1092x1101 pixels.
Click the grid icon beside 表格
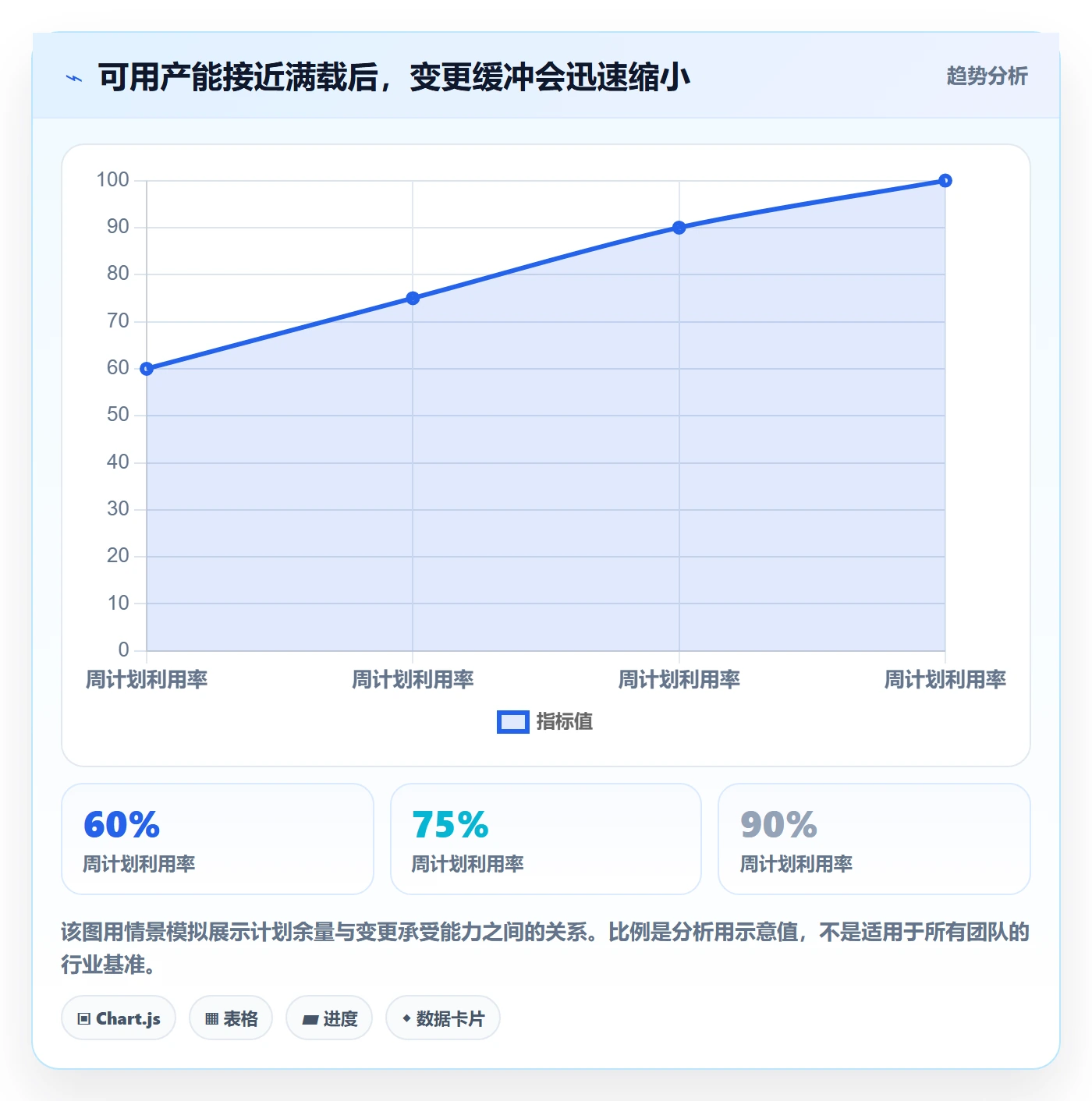pos(211,1019)
